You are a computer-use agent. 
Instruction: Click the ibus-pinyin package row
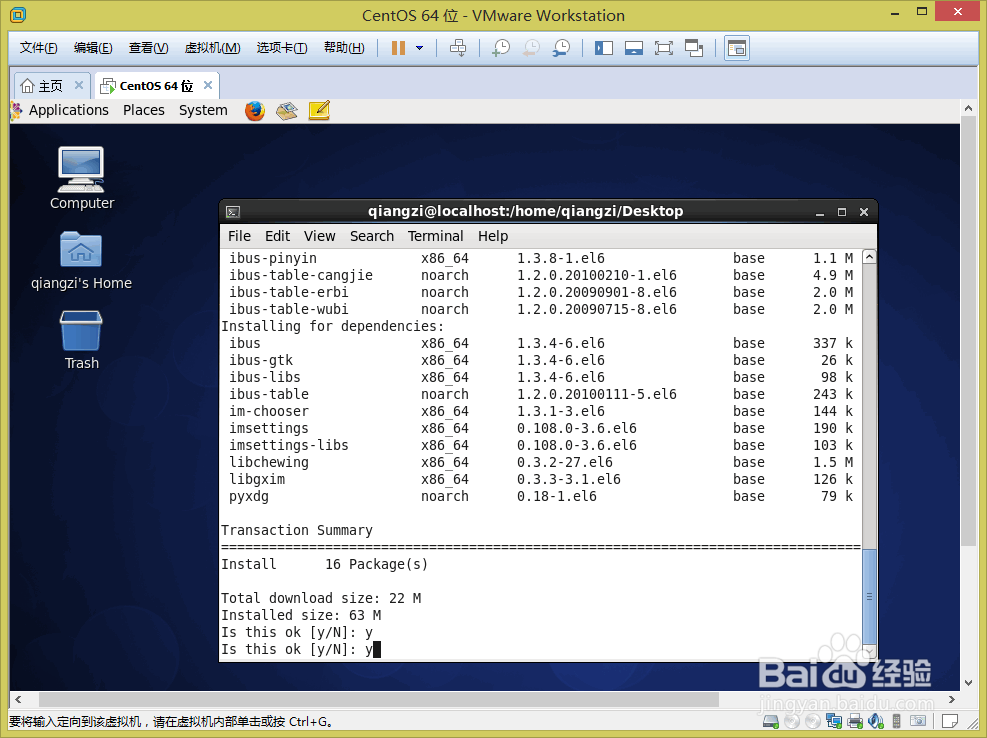coord(541,259)
